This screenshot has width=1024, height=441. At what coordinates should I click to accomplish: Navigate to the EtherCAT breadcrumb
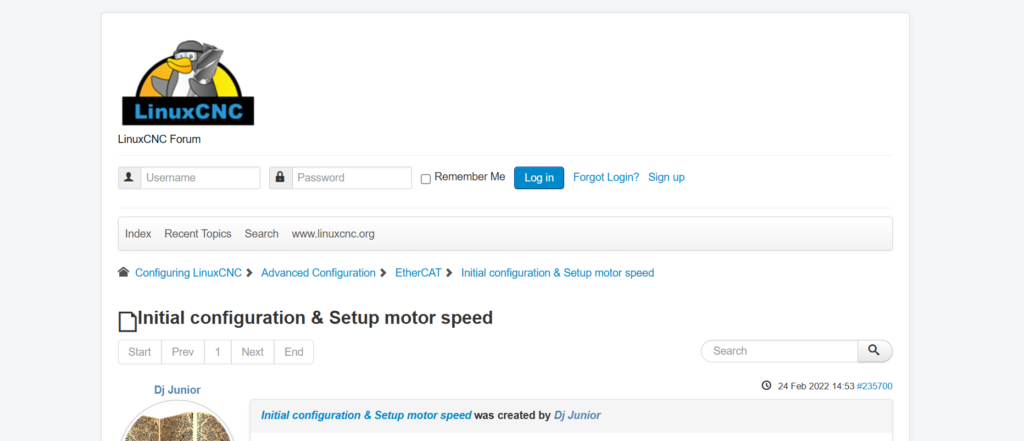(x=418, y=272)
